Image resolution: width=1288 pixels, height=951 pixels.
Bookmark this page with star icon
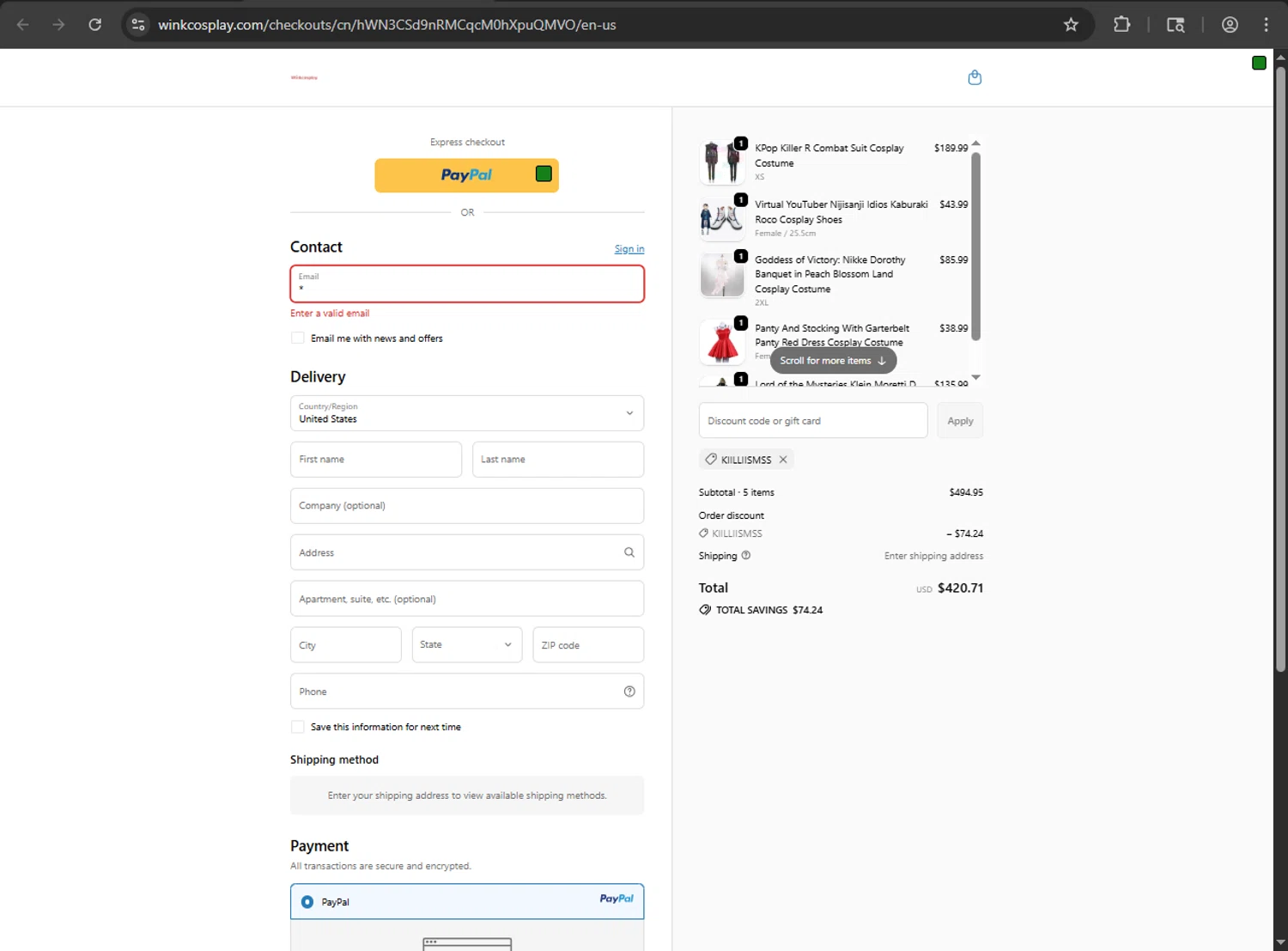1071,25
